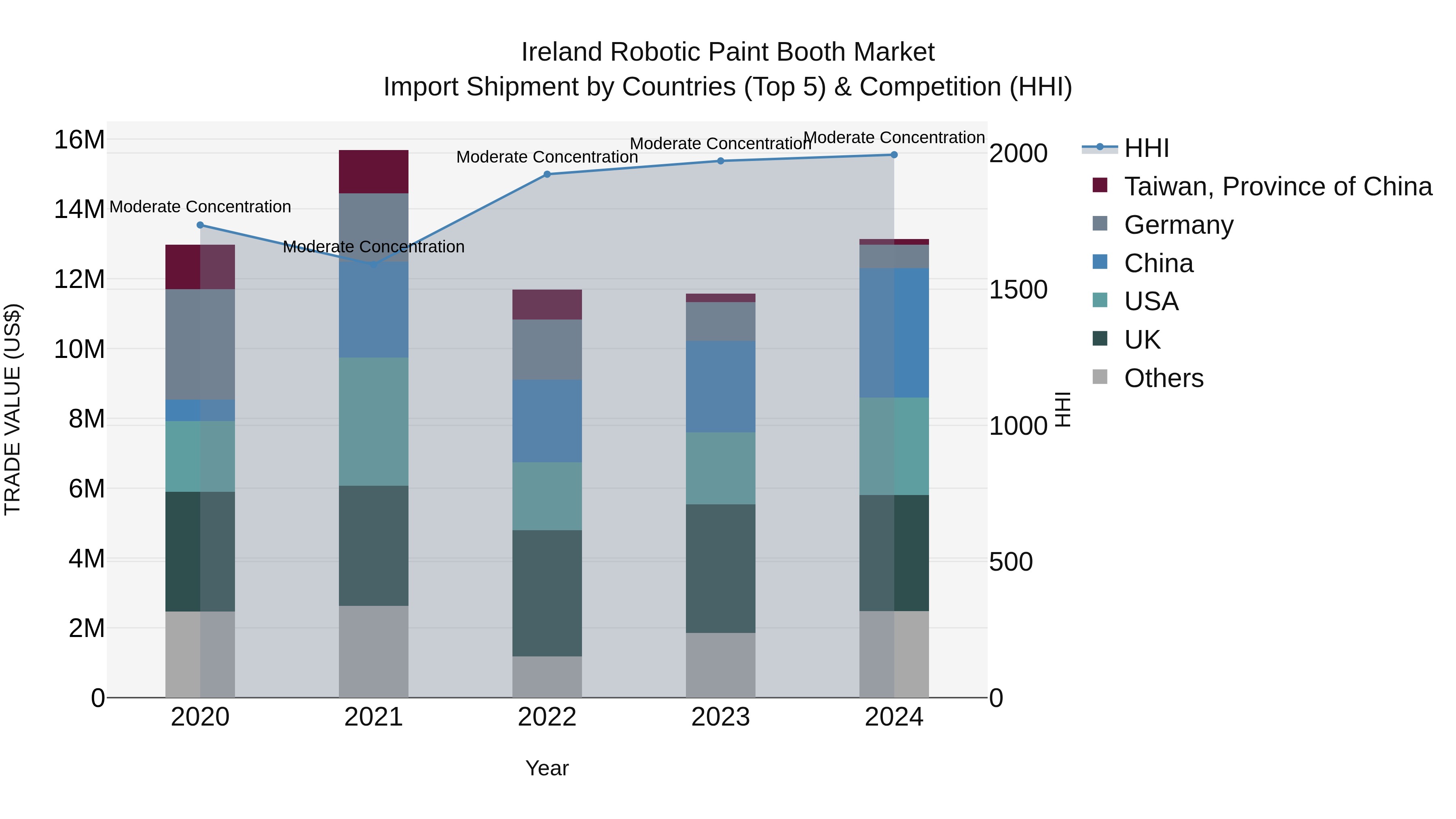The image size is (1456, 819).
Task: Select the 2020 HHI data point
Action: pyautogui.click(x=200, y=225)
